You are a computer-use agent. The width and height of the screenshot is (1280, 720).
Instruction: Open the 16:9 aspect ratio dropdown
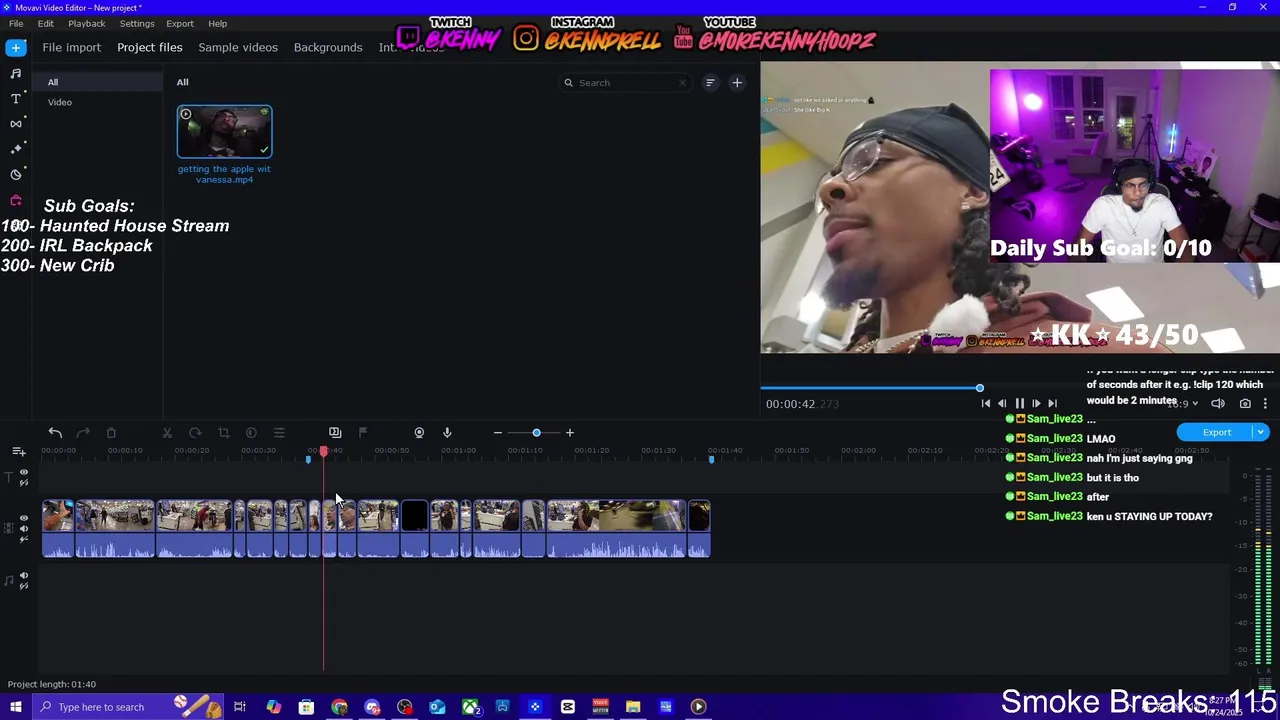(x=1183, y=404)
